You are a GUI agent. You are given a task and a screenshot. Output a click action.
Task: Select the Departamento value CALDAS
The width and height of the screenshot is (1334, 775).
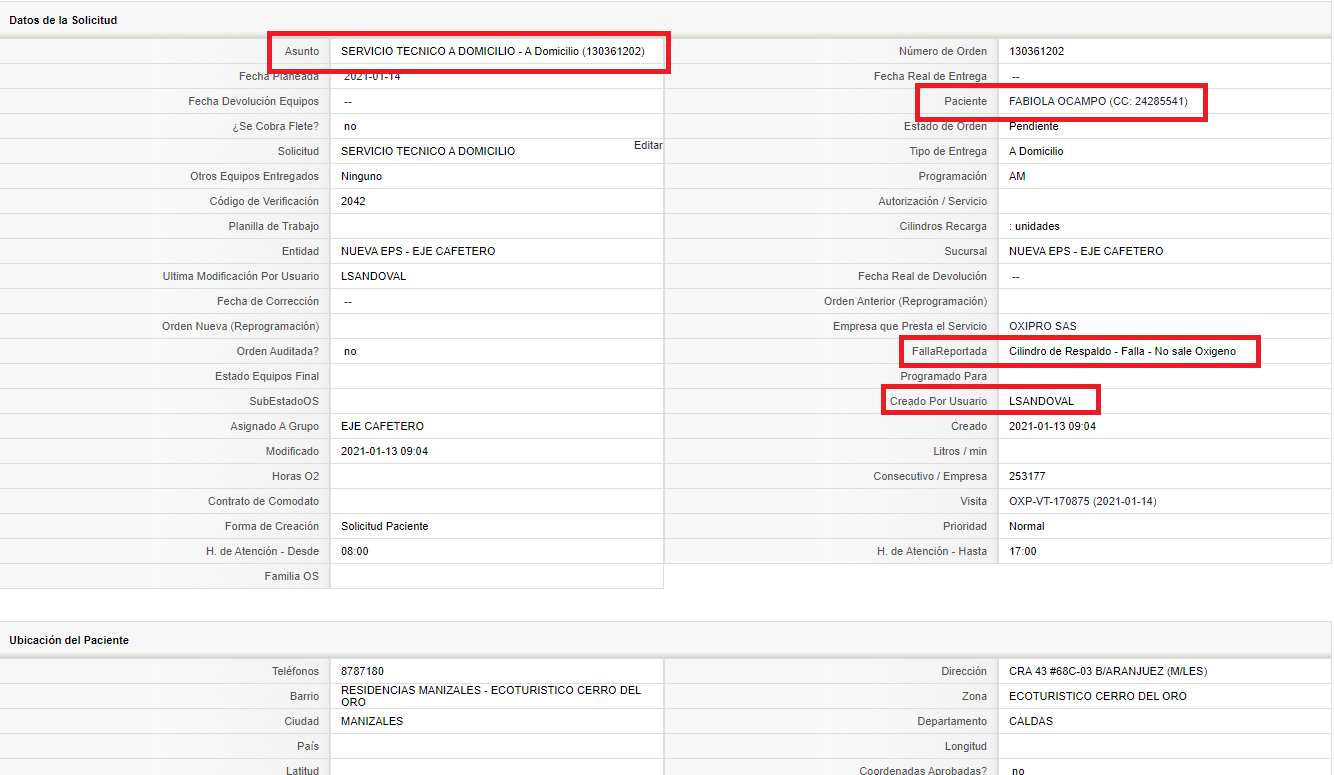tap(1031, 721)
